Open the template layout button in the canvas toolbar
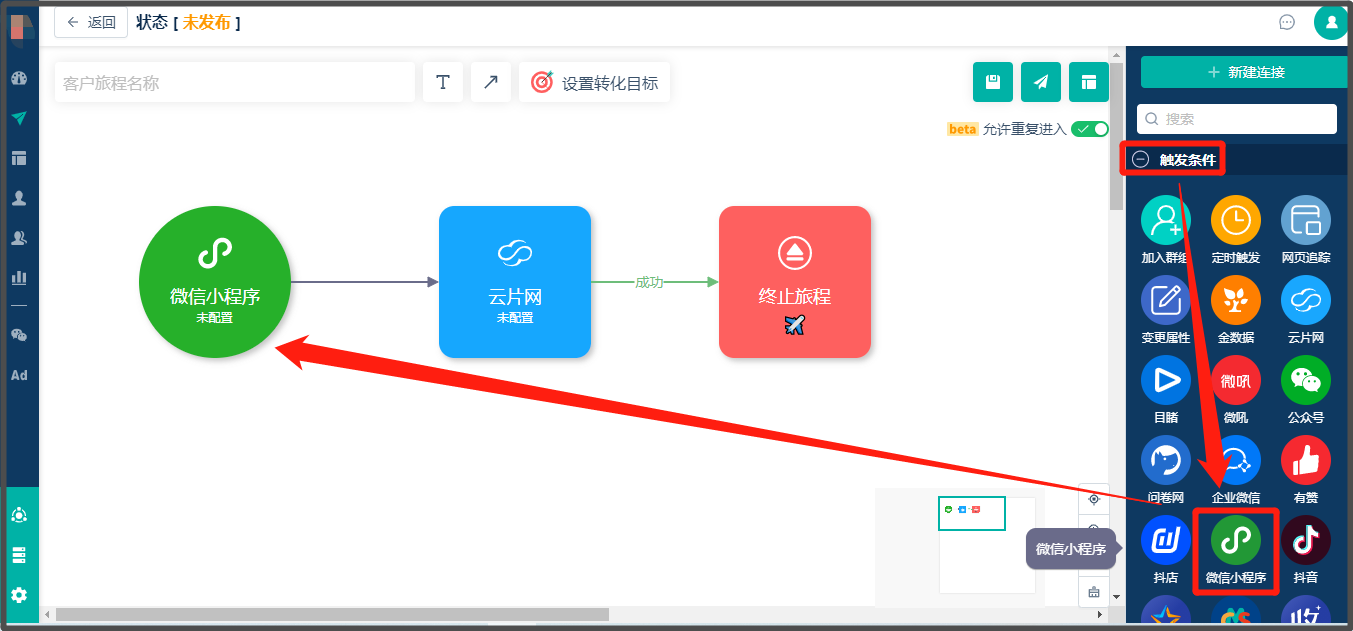1353x631 pixels. point(1089,82)
